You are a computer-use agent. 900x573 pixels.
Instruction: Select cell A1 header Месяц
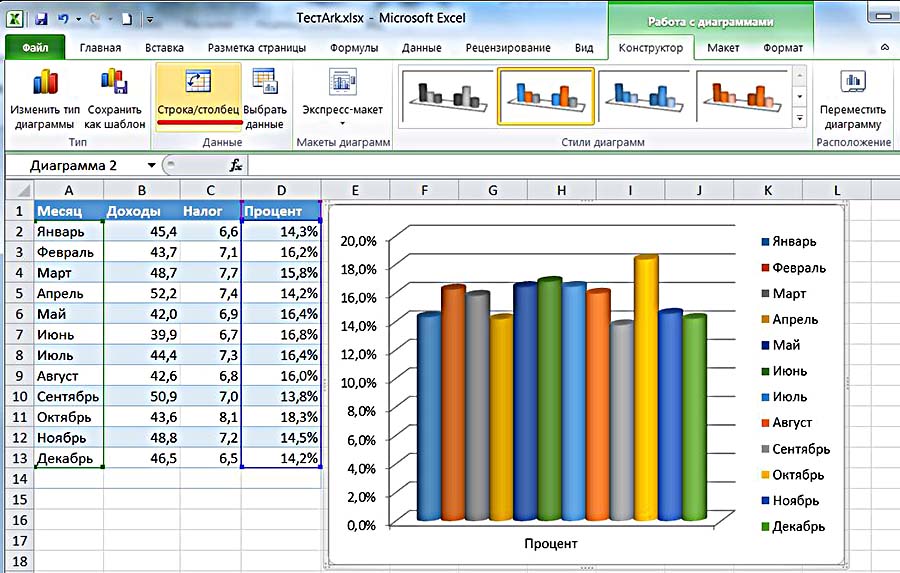(x=69, y=211)
